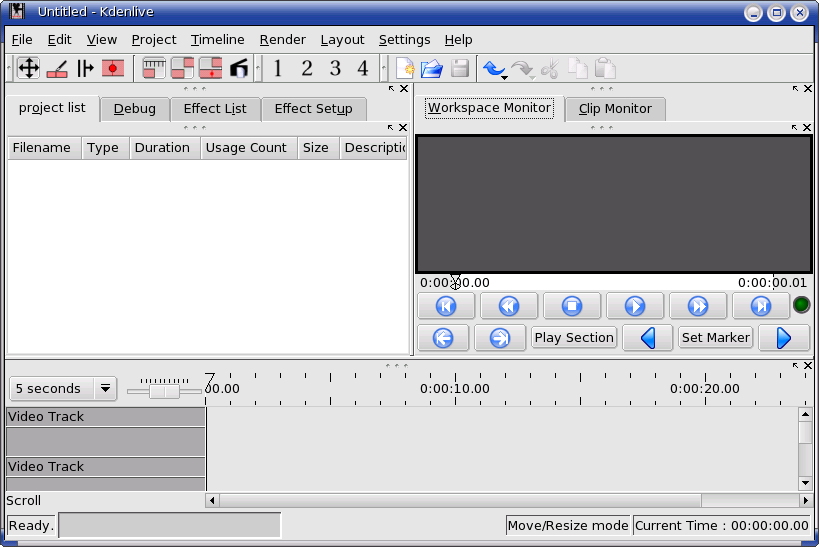The image size is (819, 547).
Task: Switch to layout 3 in toolbar
Action: click(335, 68)
